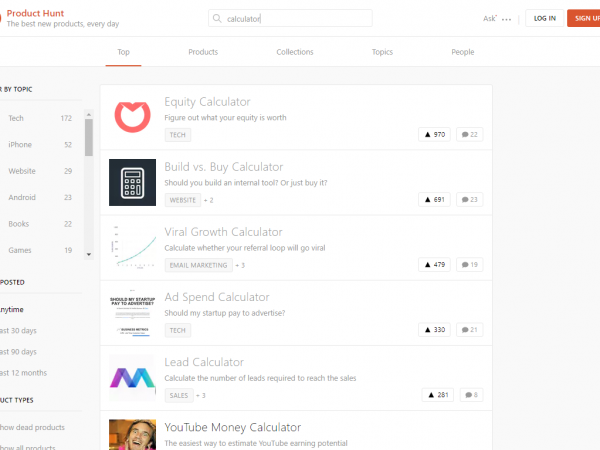
Task: Switch to the Collections tab
Action: tap(295, 52)
